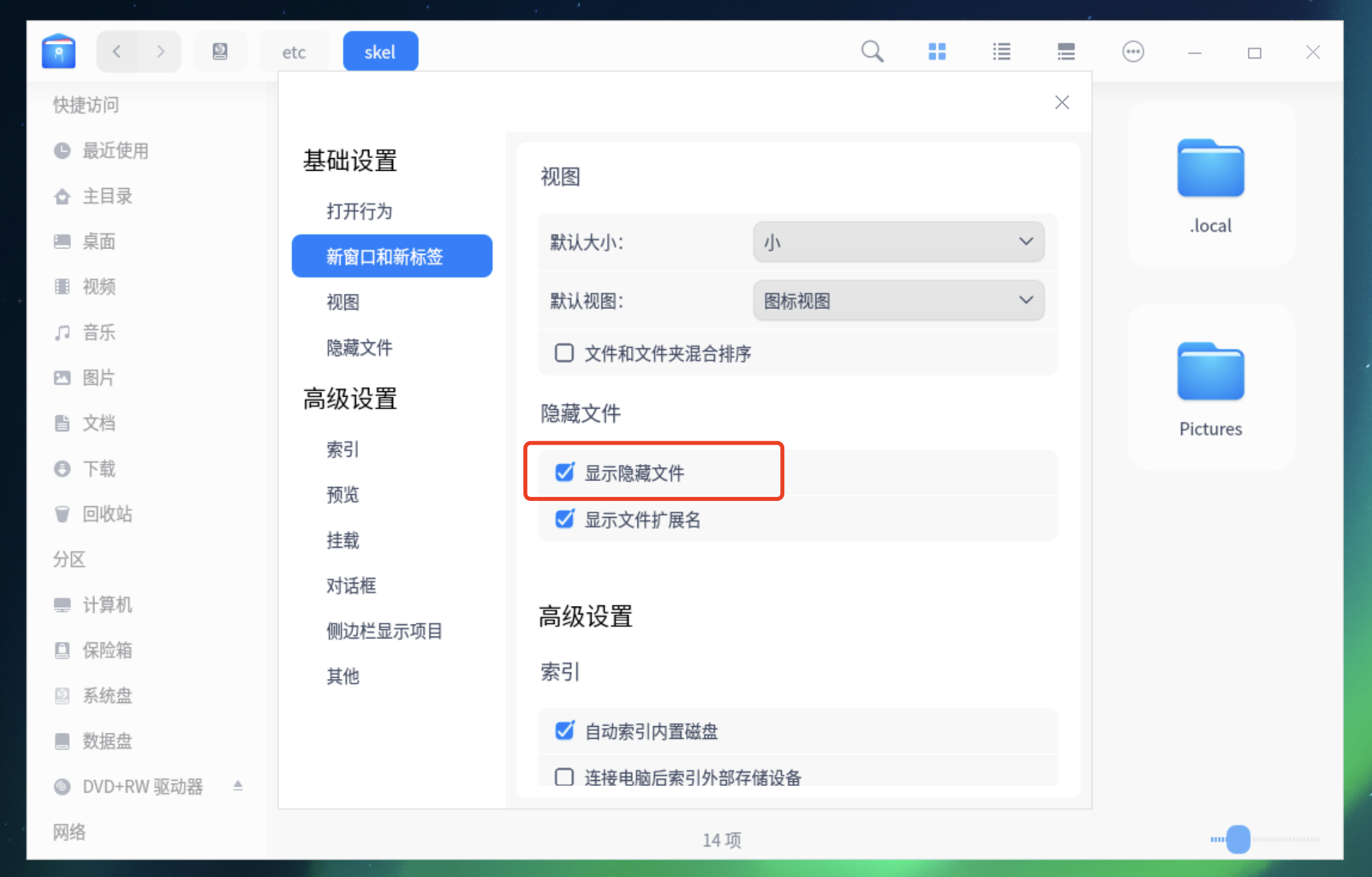This screenshot has height=877, width=1372.
Task: Open the search magnifier icon
Action: pos(872,51)
